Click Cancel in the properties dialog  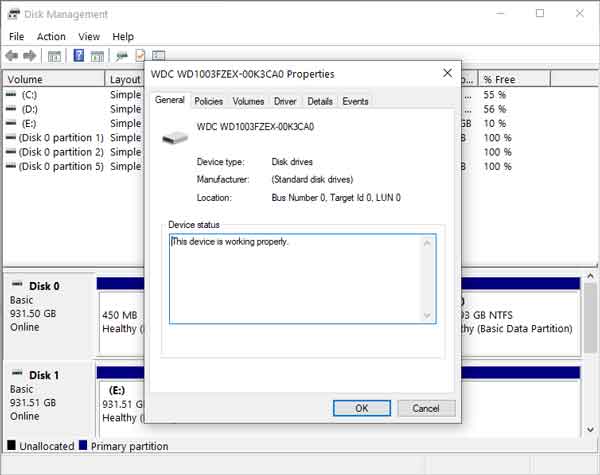pos(426,408)
